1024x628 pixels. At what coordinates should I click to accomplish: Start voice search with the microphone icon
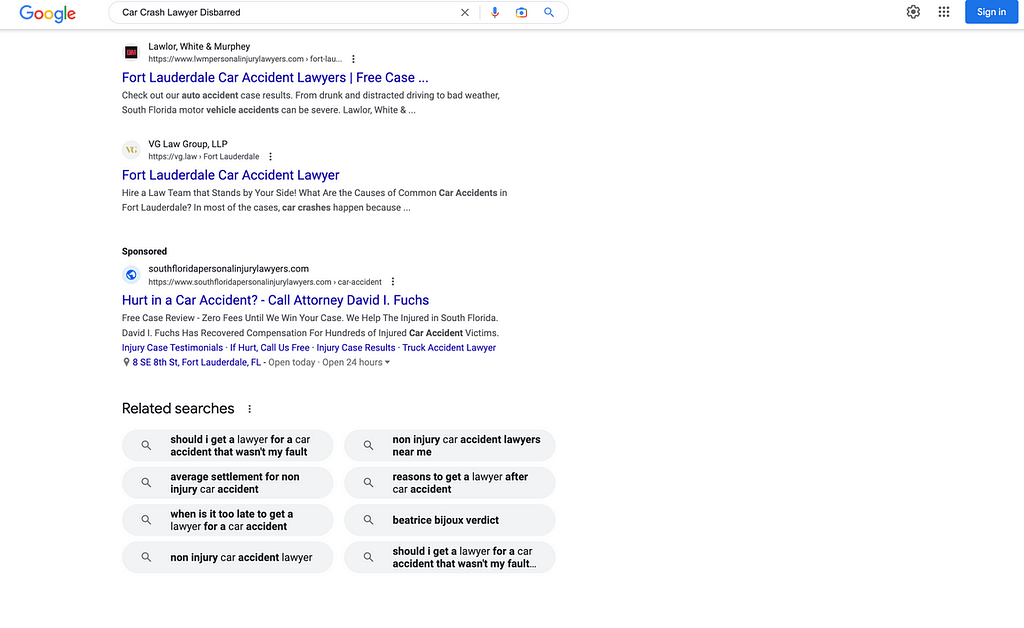pos(494,12)
